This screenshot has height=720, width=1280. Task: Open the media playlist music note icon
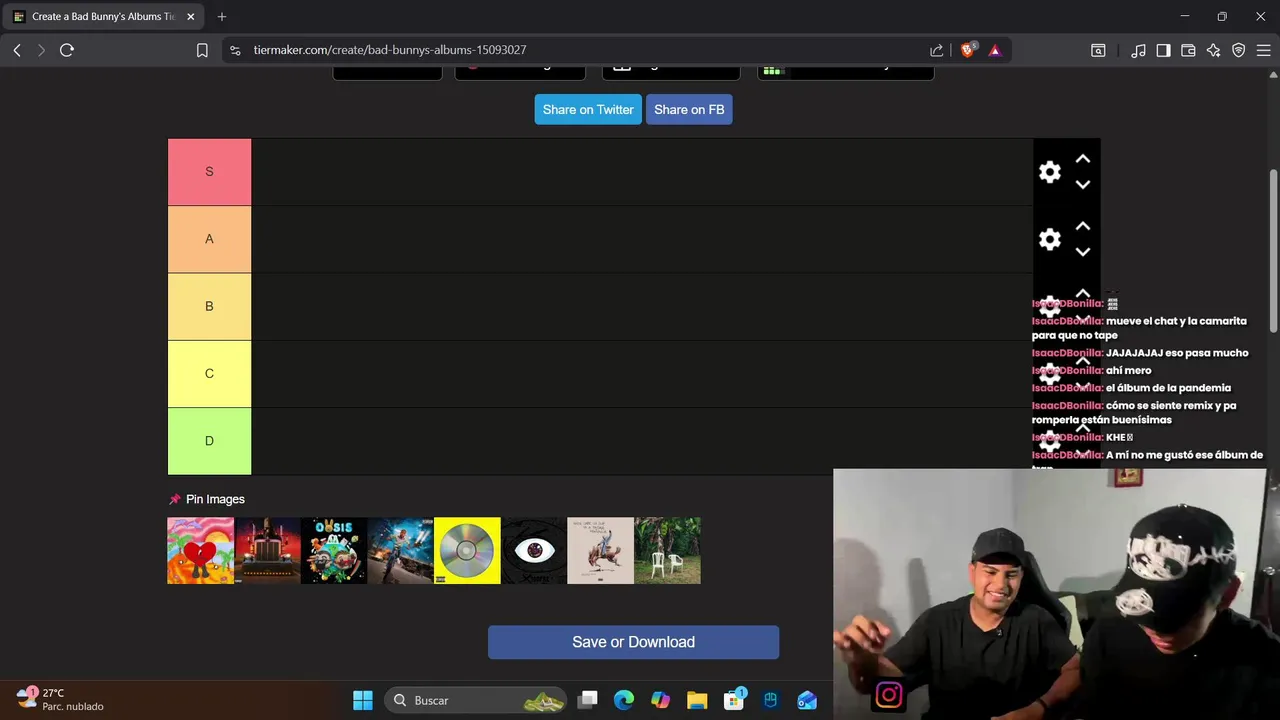tap(1138, 50)
